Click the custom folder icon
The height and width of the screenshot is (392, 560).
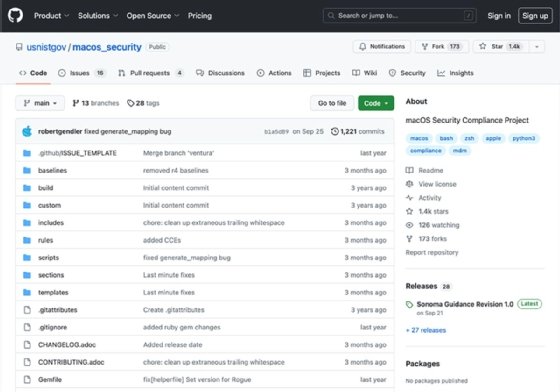coord(27,205)
